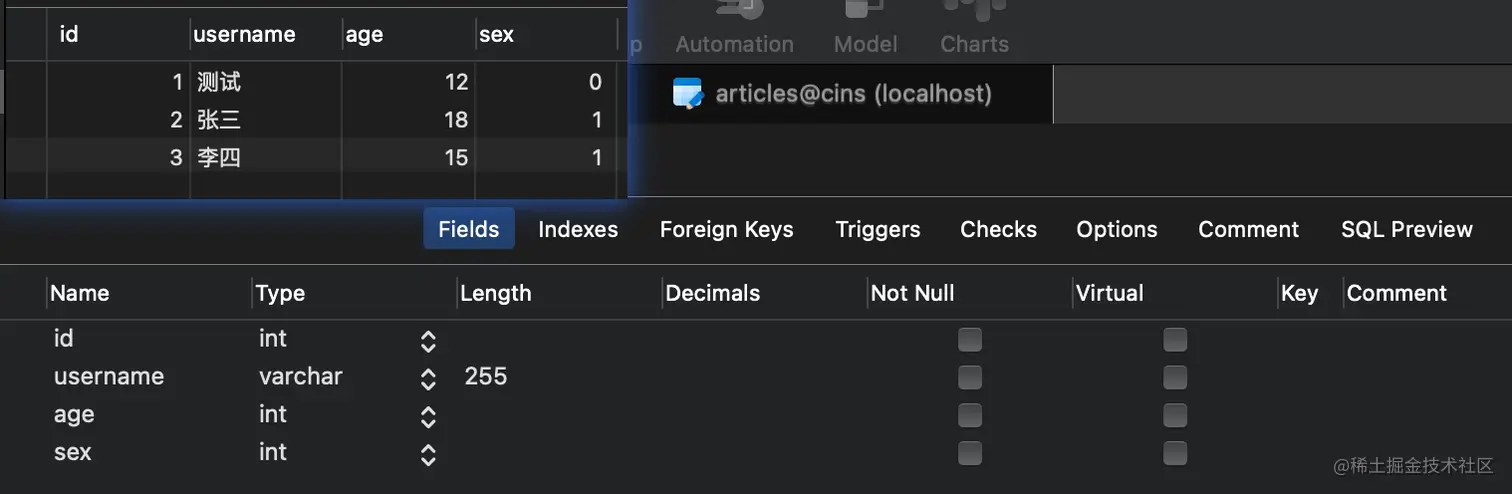Open type dropdown for id field
The width and height of the screenshot is (1512, 494).
[428, 341]
